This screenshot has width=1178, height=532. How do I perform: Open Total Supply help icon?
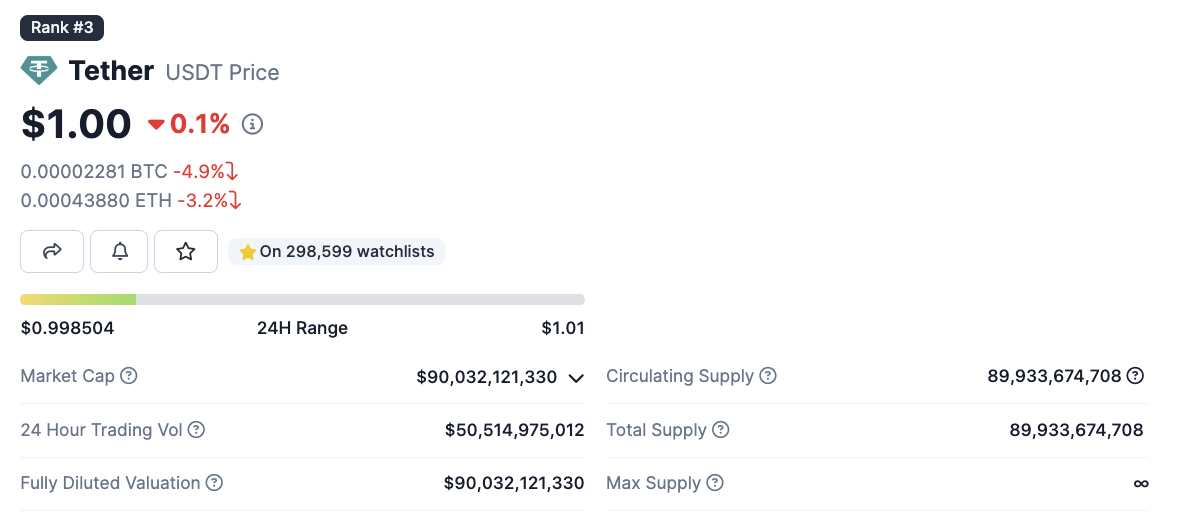[720, 430]
